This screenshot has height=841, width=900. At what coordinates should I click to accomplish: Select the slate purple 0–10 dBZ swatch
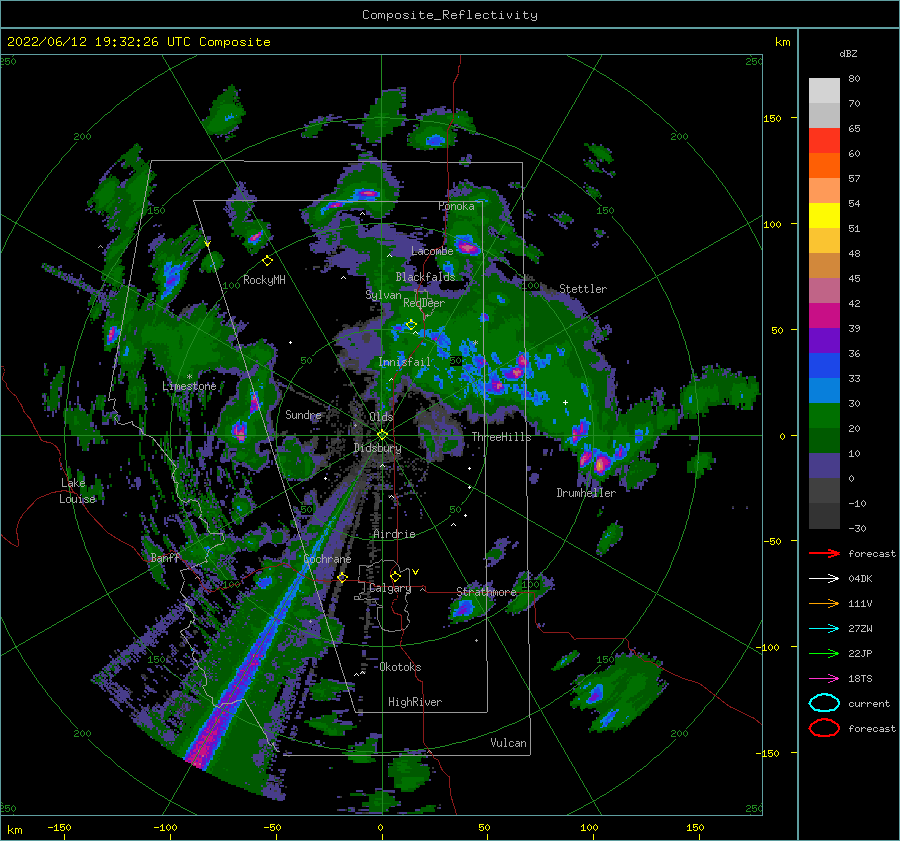tap(824, 466)
